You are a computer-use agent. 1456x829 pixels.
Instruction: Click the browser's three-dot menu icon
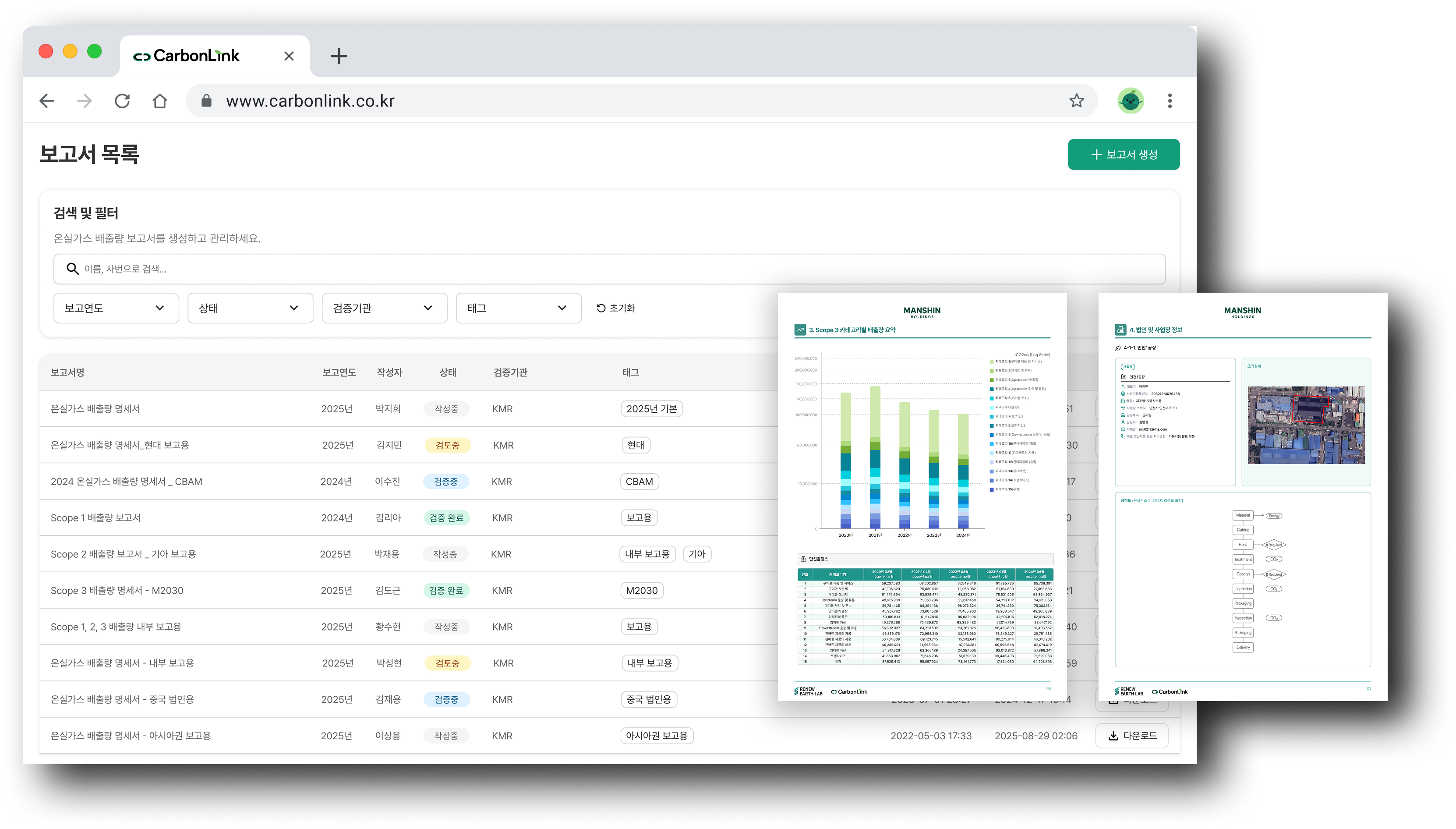pos(1170,101)
